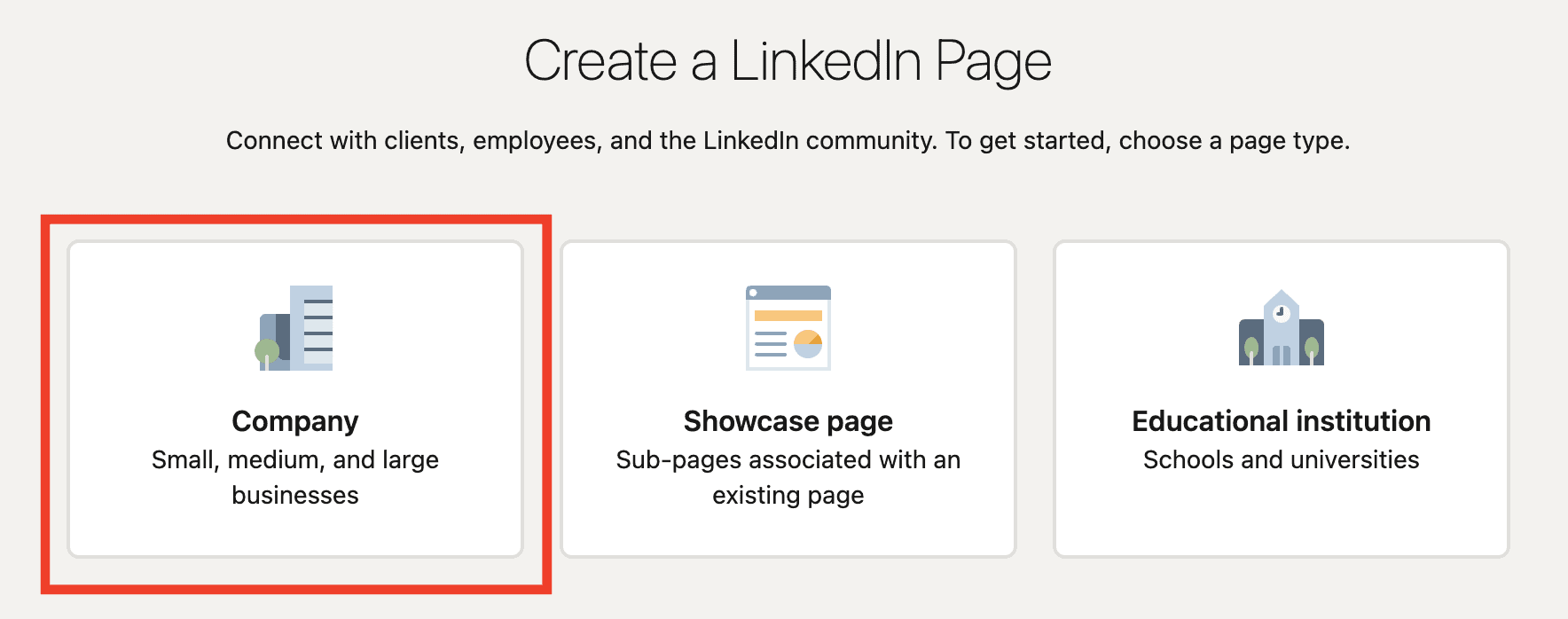
Task: Click the Company office building icon
Action: (294, 327)
